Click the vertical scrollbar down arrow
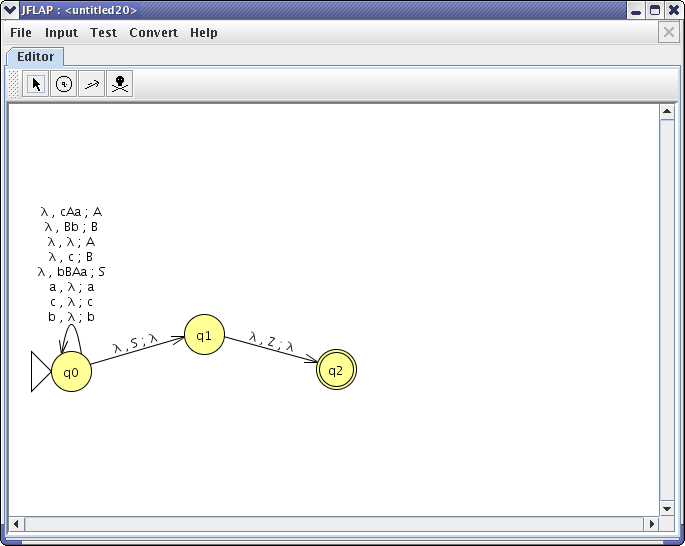This screenshot has height=546, width=685. (667, 508)
